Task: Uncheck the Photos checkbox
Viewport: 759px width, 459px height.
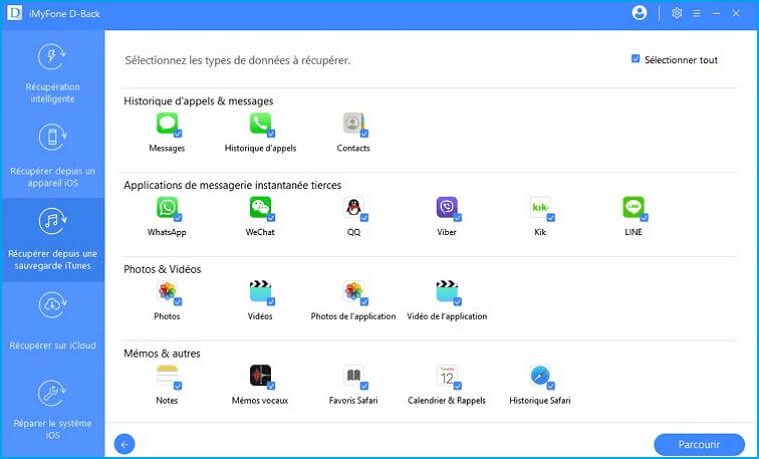Action: click(178, 301)
